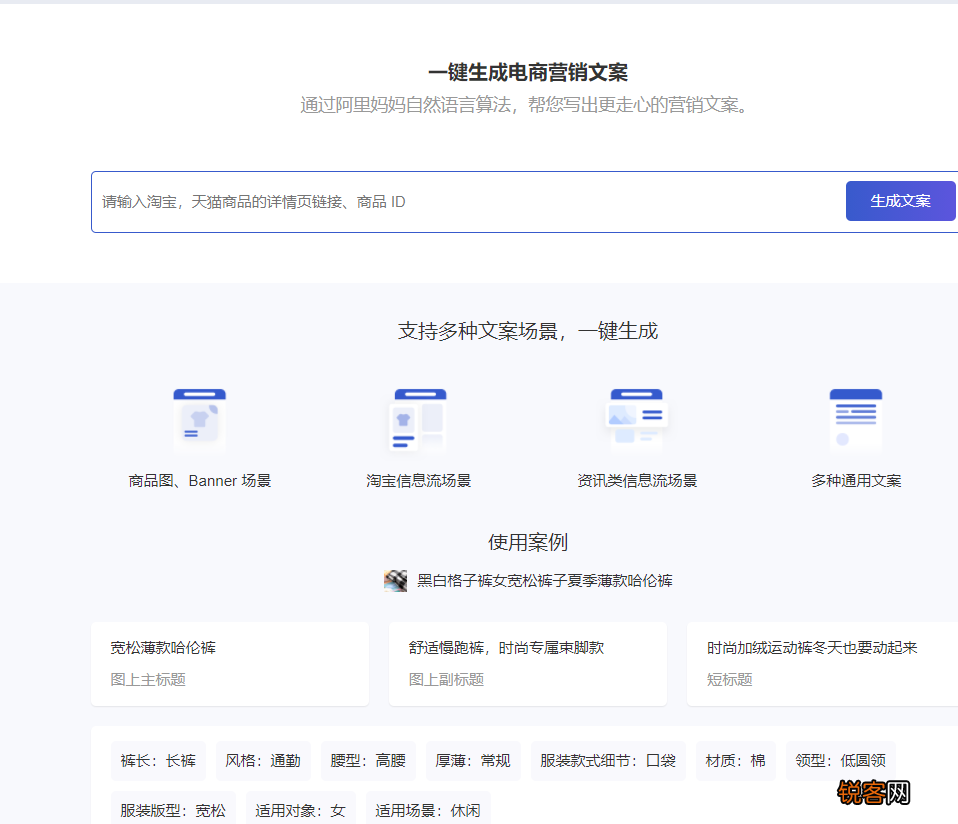
Task: Click the 生成文案 button
Action: [x=901, y=201]
